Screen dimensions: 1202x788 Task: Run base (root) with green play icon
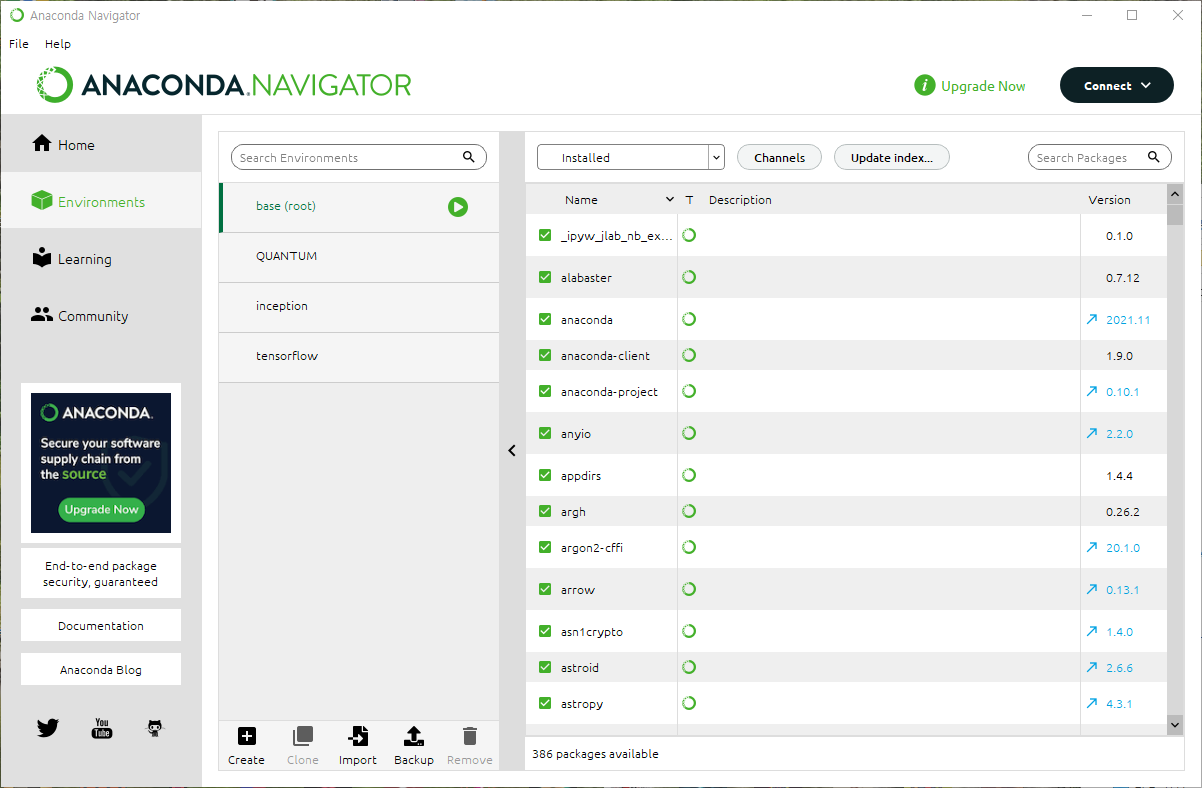[x=458, y=207]
